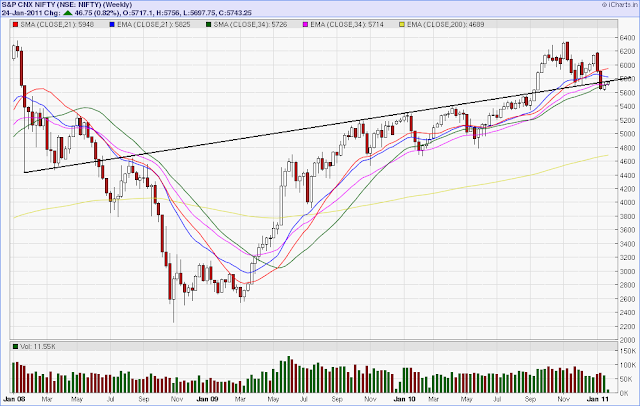Image resolution: width=640 pixels, height=406 pixels.
Task: Click the Vol: 11.55K label
Action: [x=38, y=346]
